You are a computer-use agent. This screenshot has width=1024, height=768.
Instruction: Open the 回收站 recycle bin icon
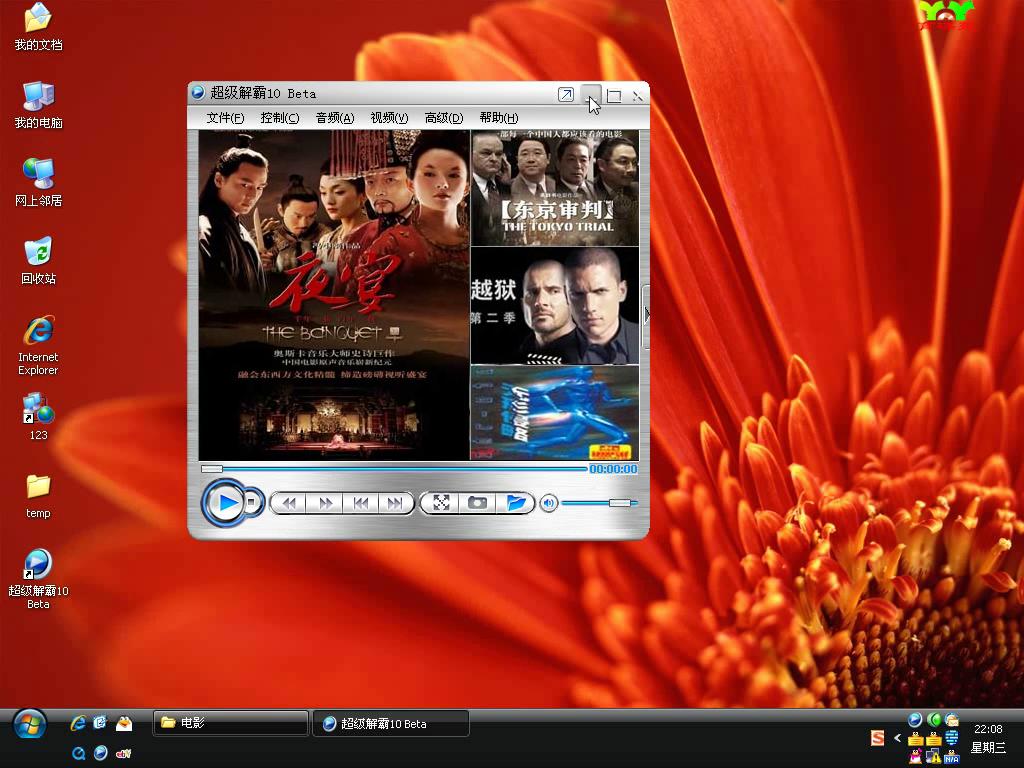(x=38, y=261)
